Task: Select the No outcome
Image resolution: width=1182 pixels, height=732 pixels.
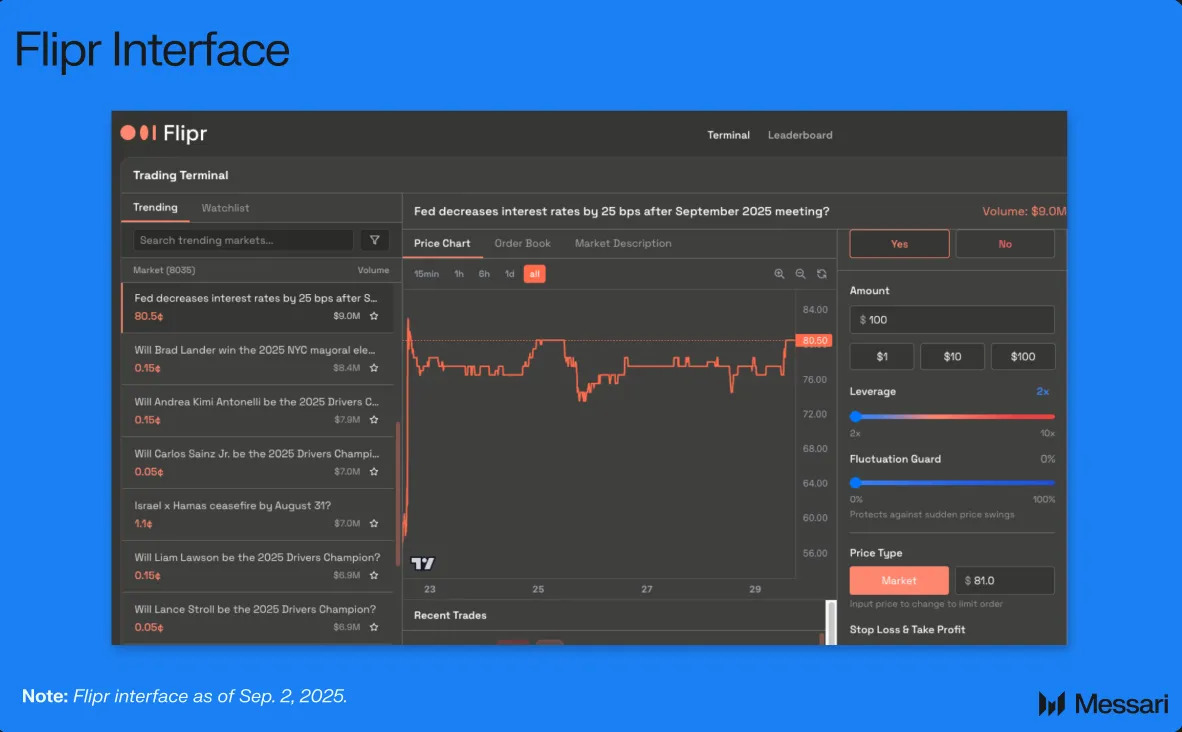Action: click(x=1004, y=243)
